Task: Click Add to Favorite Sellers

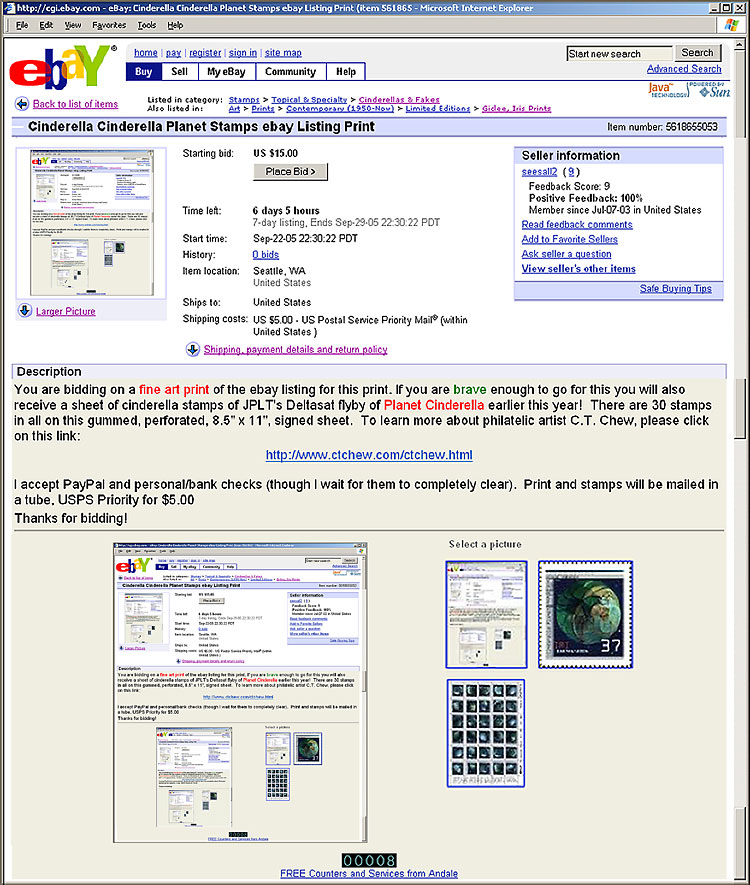Action: point(569,239)
